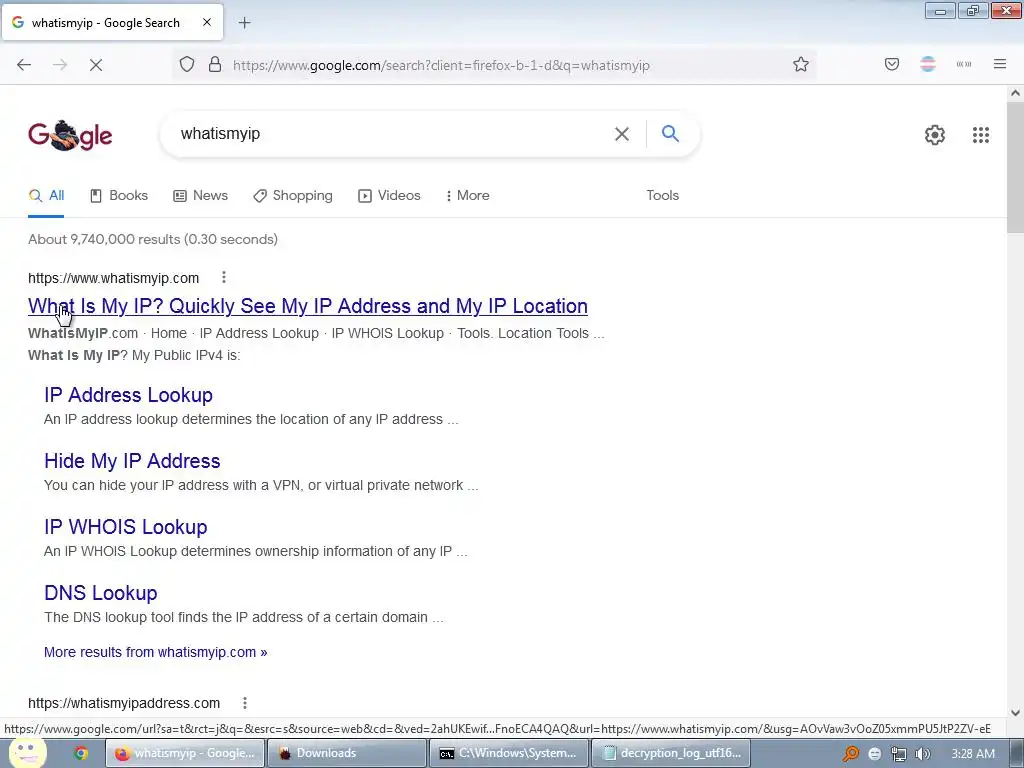Image resolution: width=1024 pixels, height=768 pixels.
Task: Select the All results tab
Action: pos(46,195)
